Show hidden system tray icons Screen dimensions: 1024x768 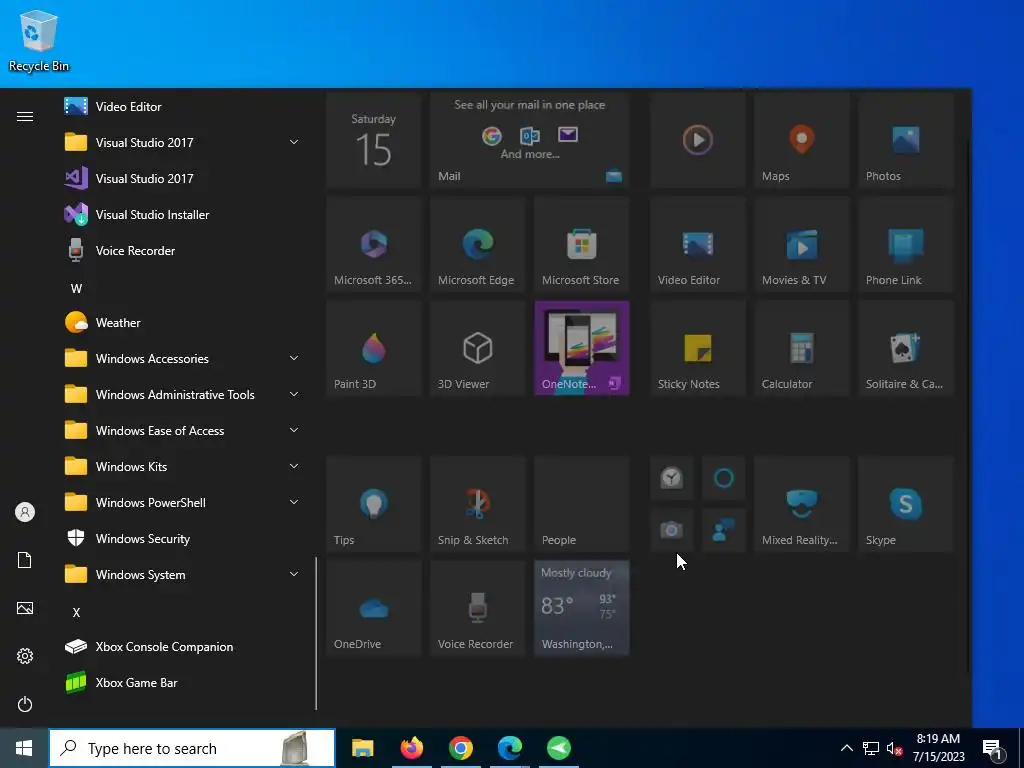pyautogui.click(x=846, y=748)
